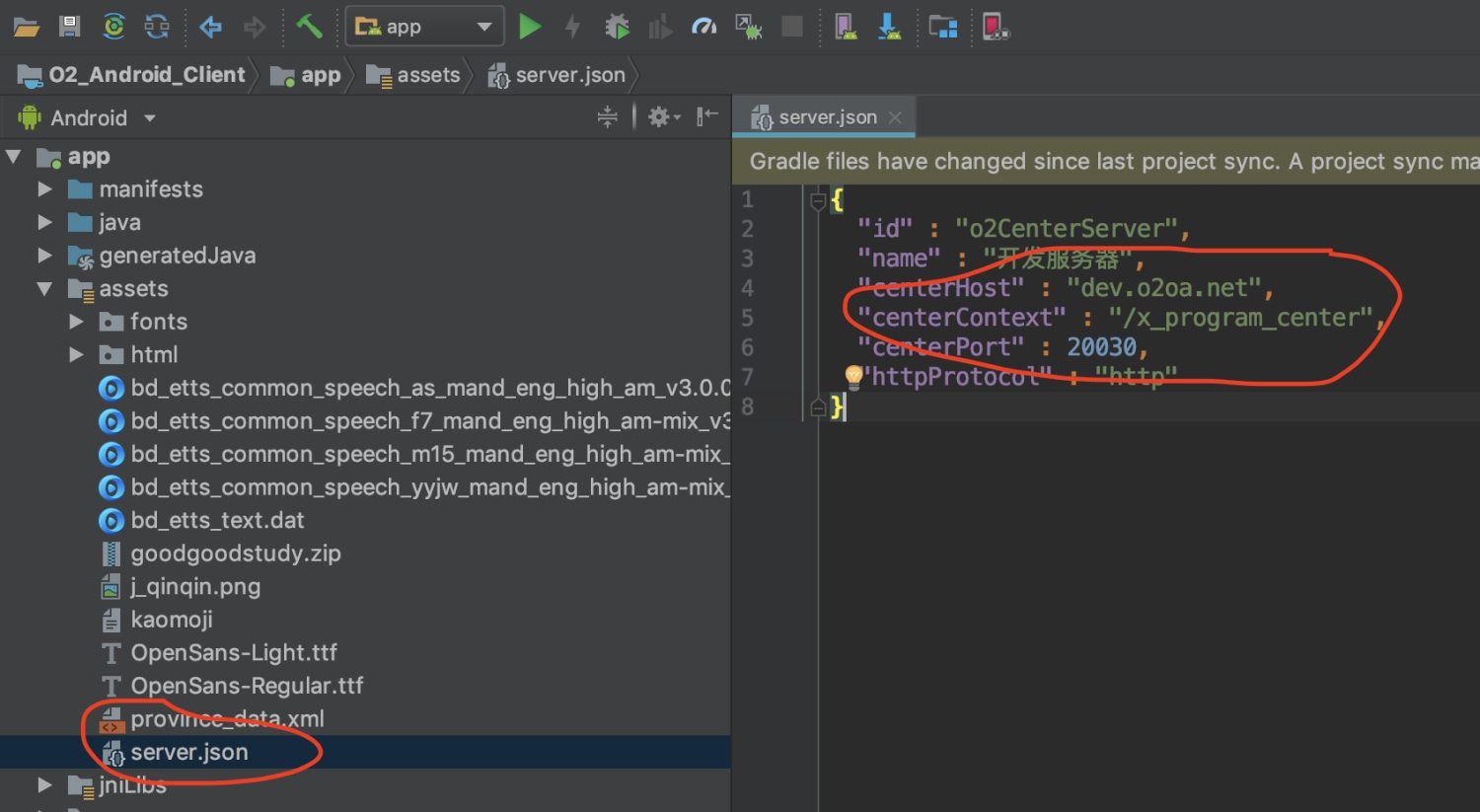Screen dimensions: 1480x812
Task: Click the Debug app bug icon
Action: point(617,27)
